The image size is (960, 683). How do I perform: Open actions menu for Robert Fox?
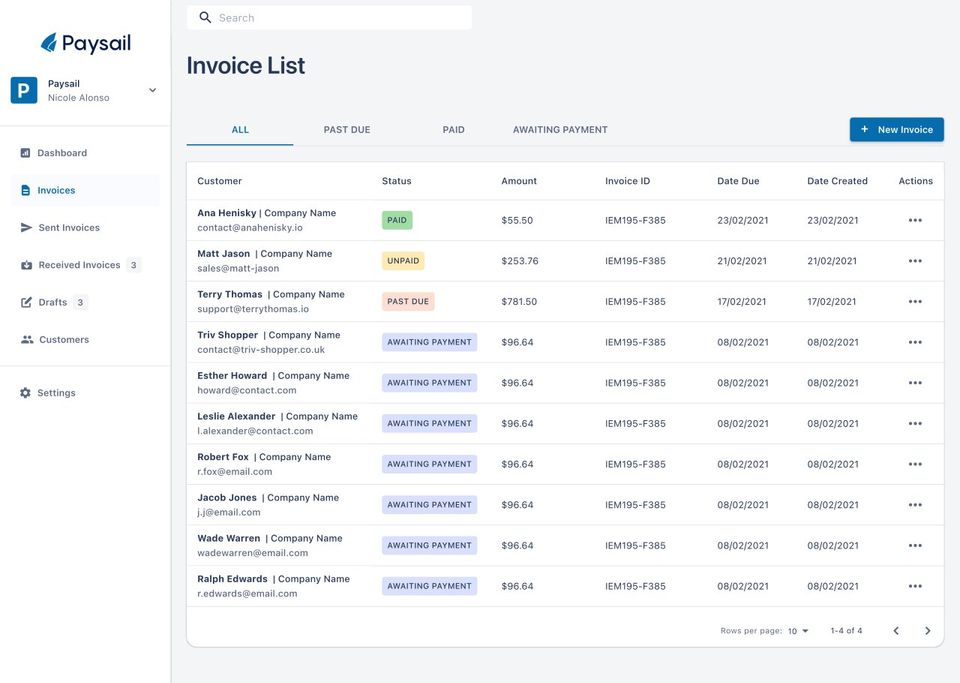pos(915,464)
